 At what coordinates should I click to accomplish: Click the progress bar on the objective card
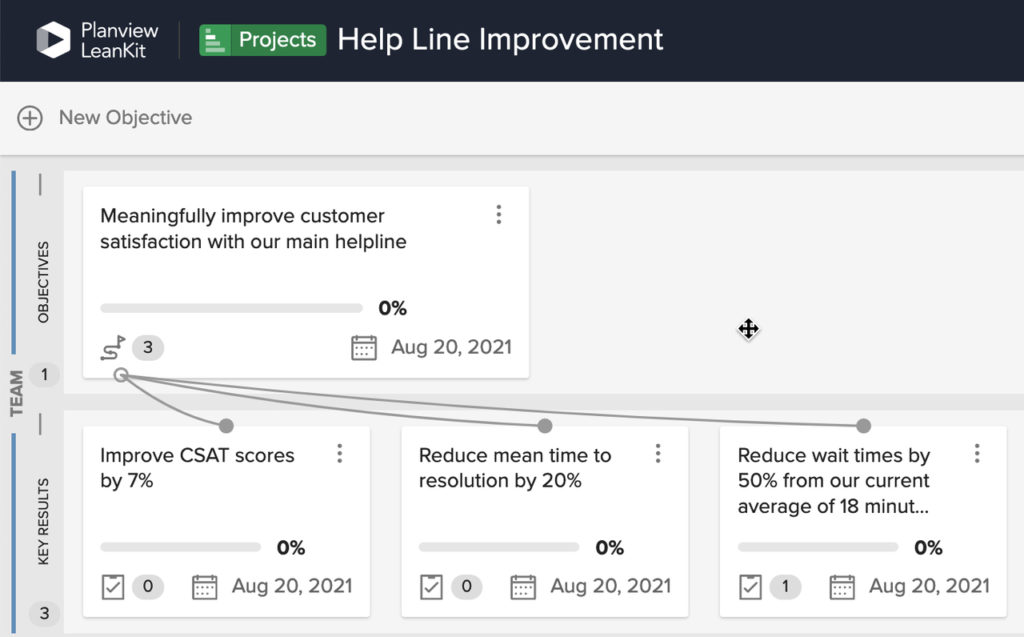(231, 308)
